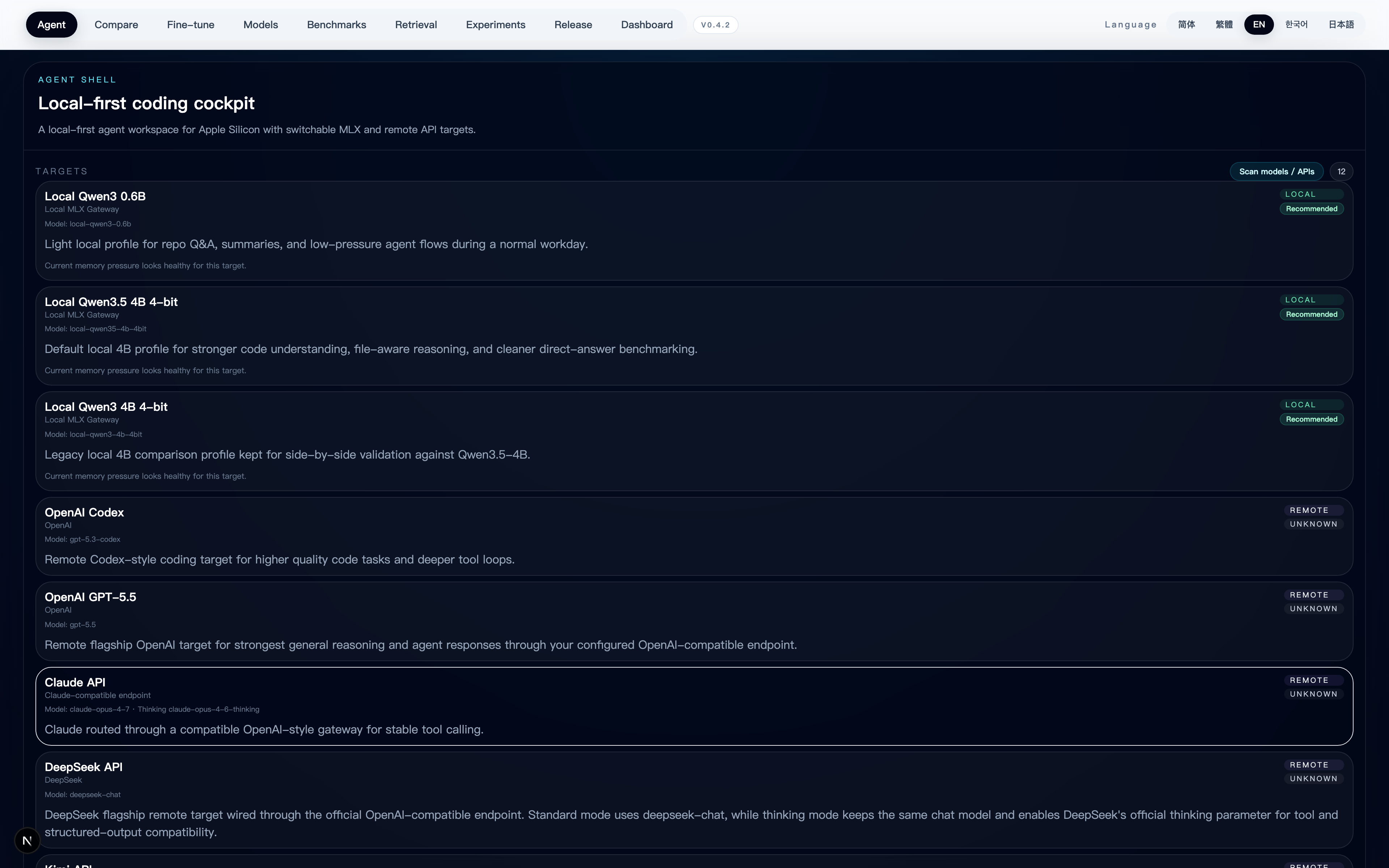Select the Local Qwen3 4B 4-bit target

pyautogui.click(x=694, y=441)
